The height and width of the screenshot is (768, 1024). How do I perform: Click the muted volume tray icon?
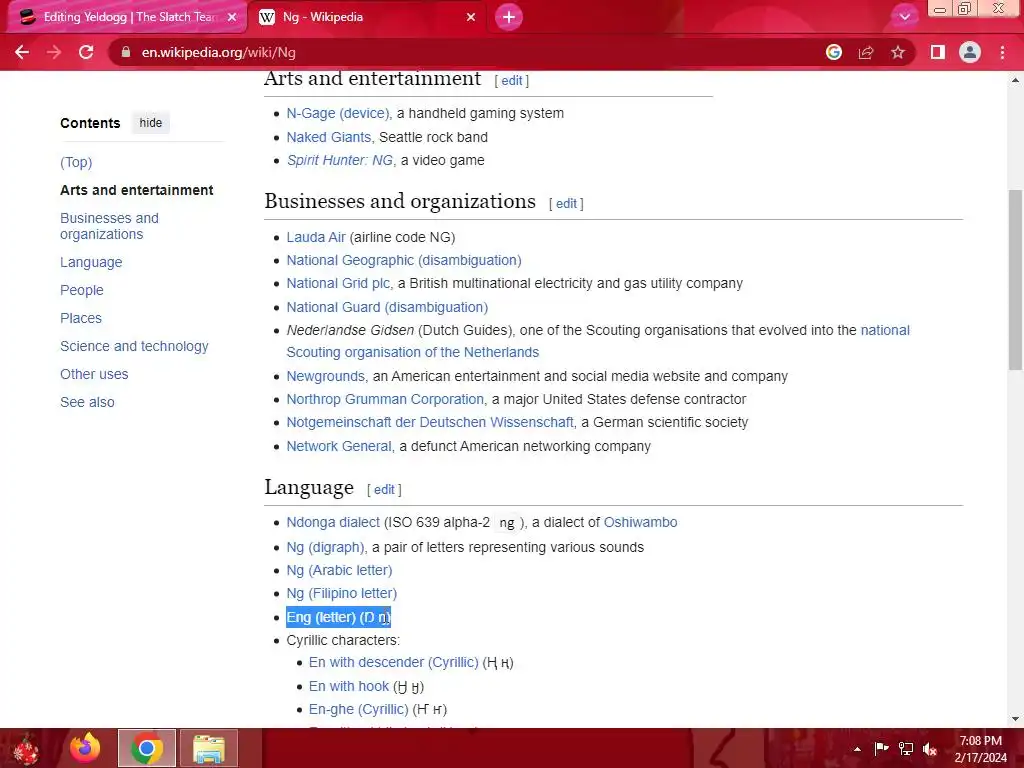(929, 749)
